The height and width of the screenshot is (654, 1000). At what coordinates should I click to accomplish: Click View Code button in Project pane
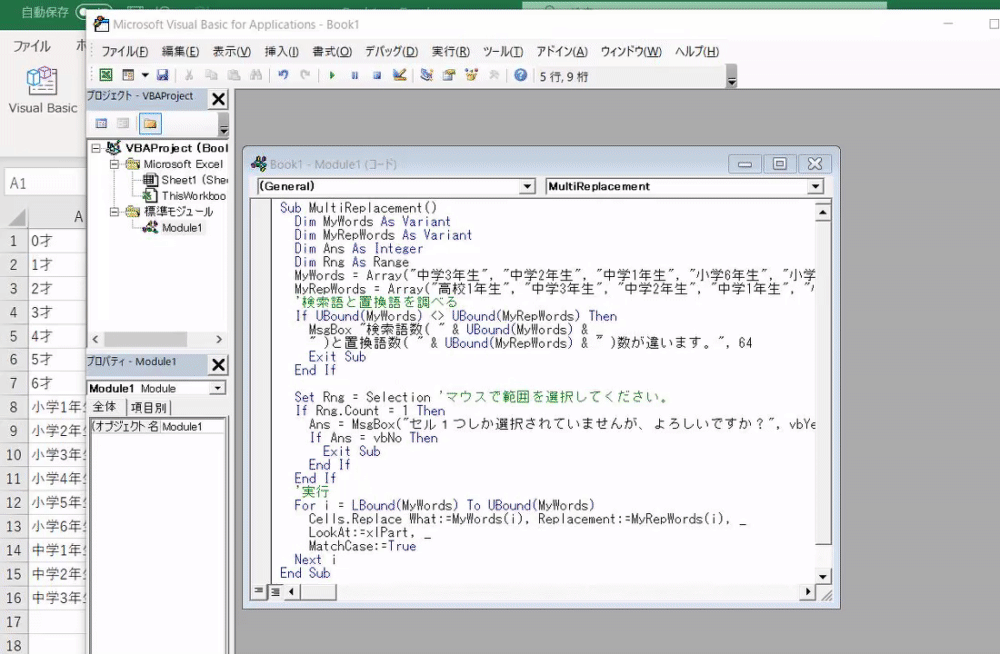click(101, 123)
